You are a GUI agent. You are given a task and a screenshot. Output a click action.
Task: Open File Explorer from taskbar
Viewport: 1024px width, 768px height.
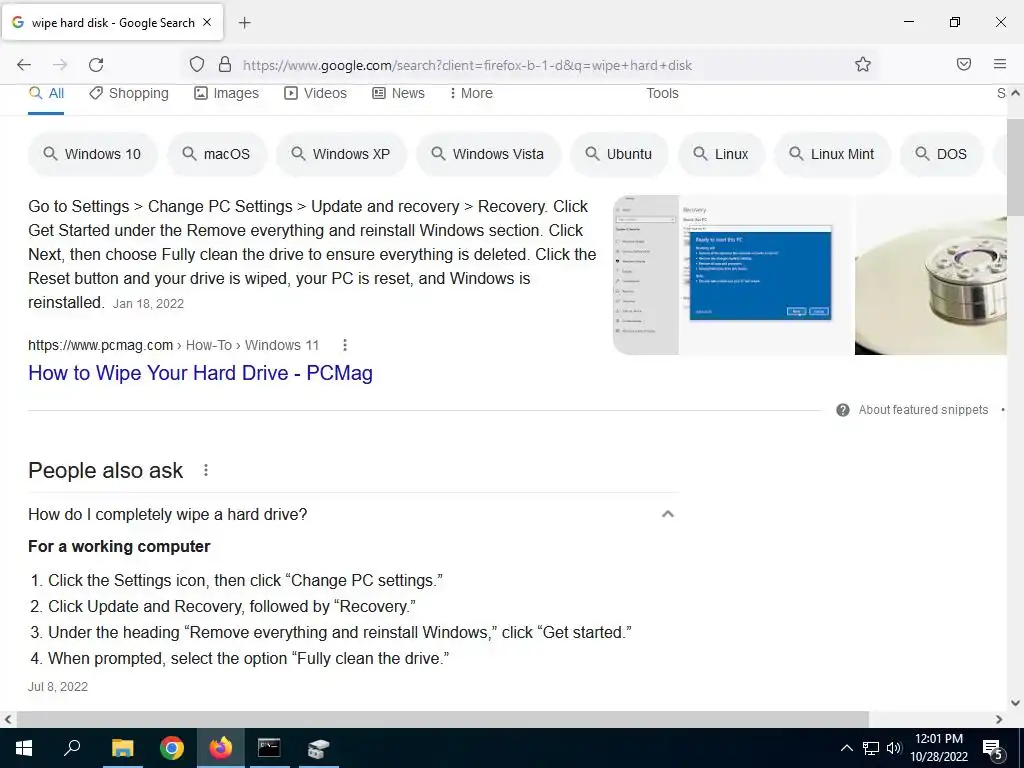tap(122, 748)
